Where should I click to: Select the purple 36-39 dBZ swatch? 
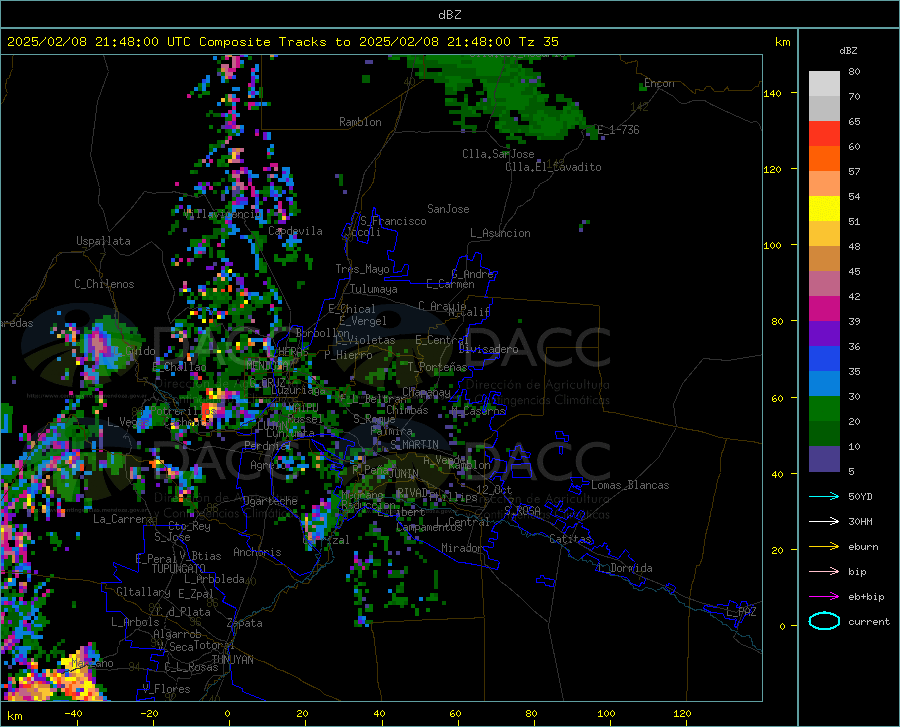[x=824, y=334]
